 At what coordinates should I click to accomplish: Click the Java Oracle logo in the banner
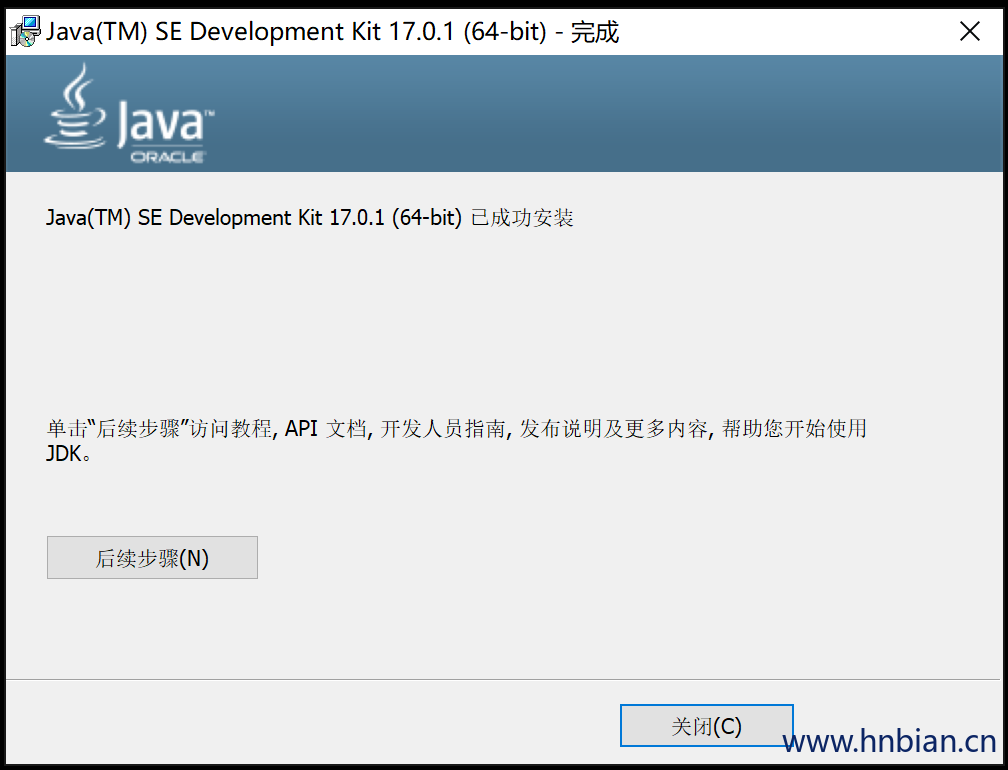(x=129, y=114)
